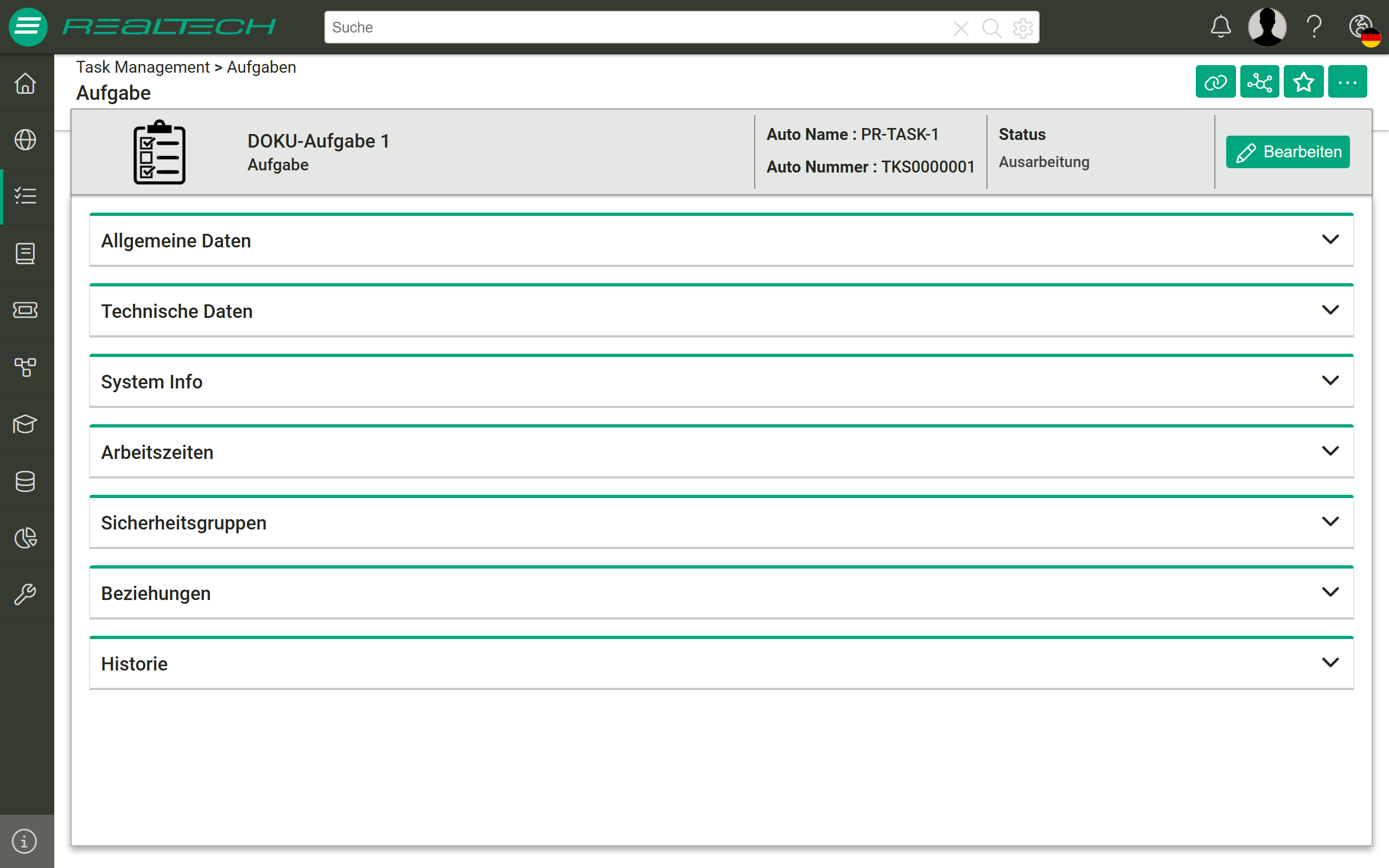Open the globe sidebar module
Viewport: 1389px width, 868px height.
point(26,139)
